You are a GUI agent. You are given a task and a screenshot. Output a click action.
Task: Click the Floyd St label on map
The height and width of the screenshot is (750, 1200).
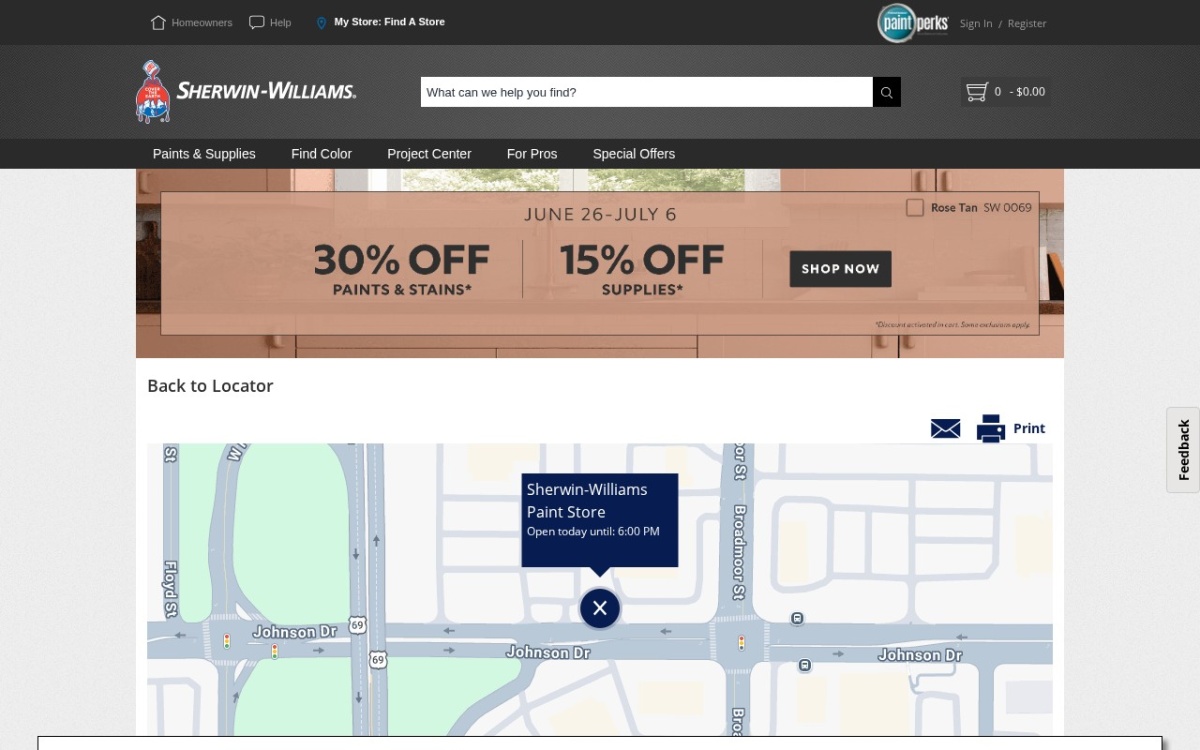[x=171, y=588]
